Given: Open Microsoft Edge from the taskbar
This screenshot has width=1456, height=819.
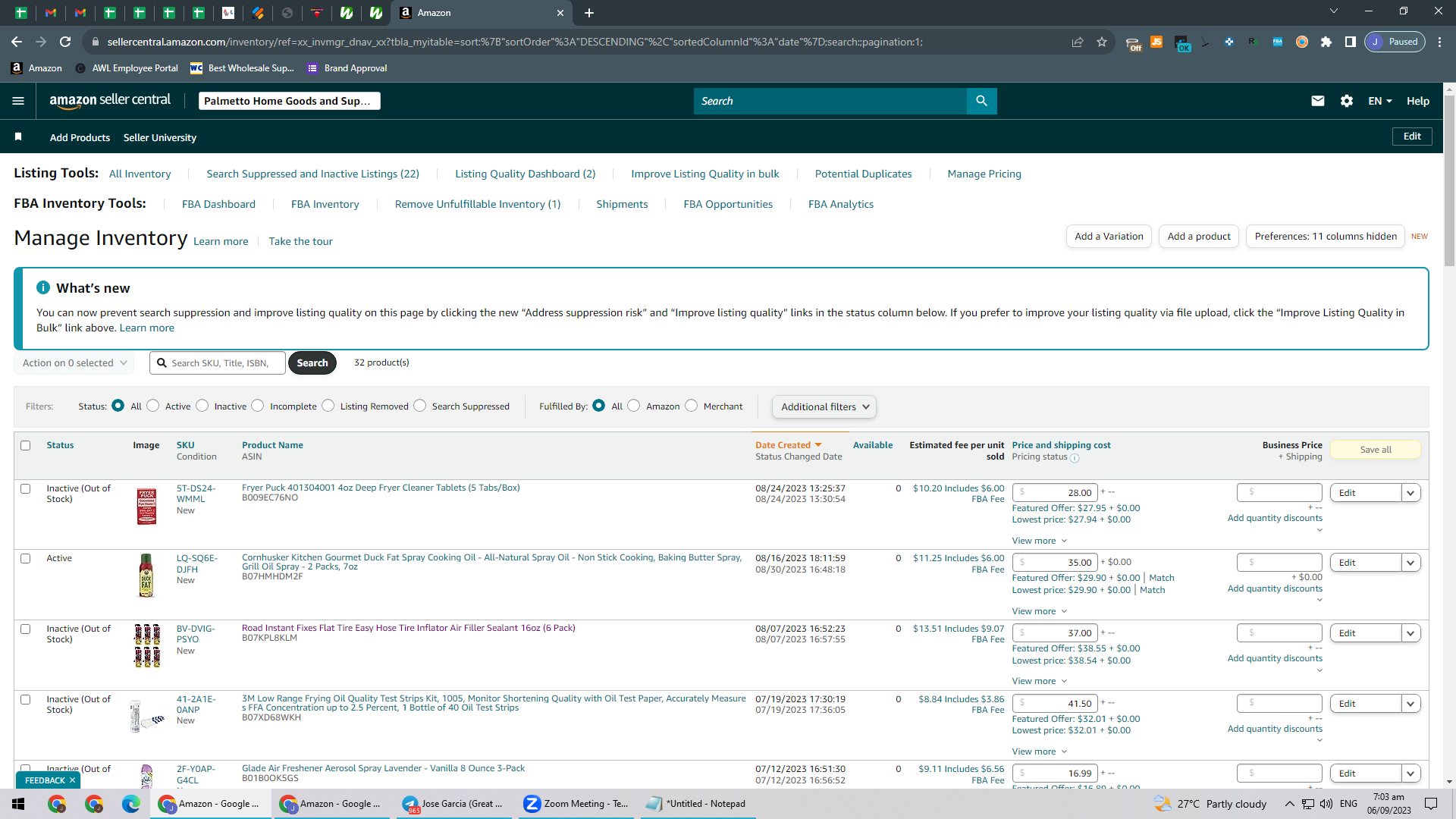Looking at the screenshot, I should coord(131,804).
